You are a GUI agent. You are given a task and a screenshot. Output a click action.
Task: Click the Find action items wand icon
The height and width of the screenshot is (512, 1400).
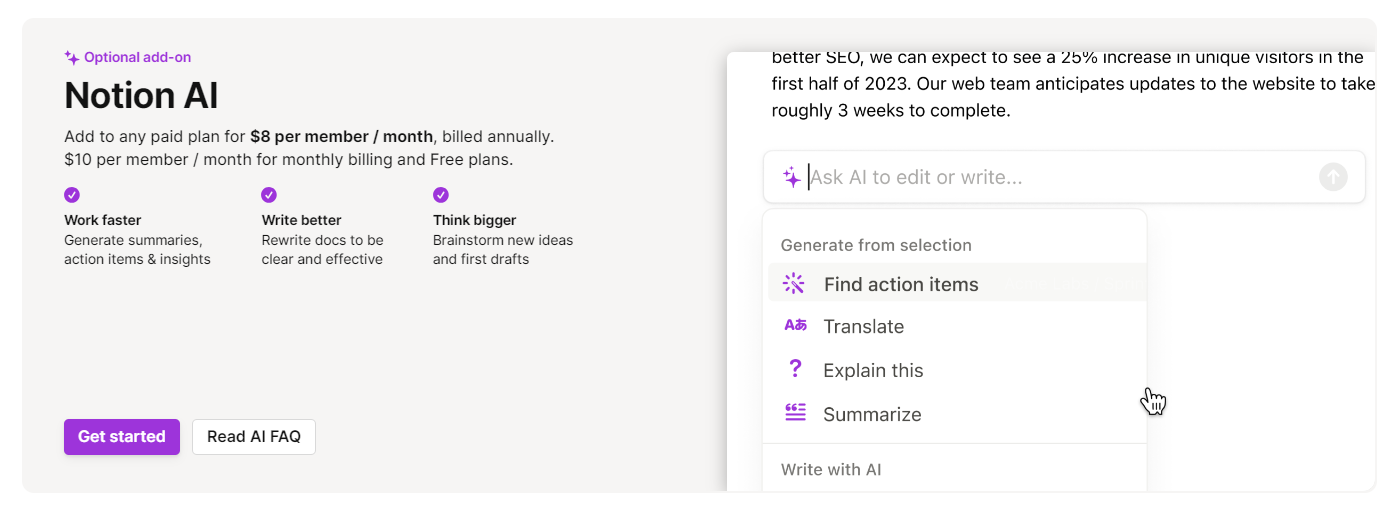click(794, 284)
